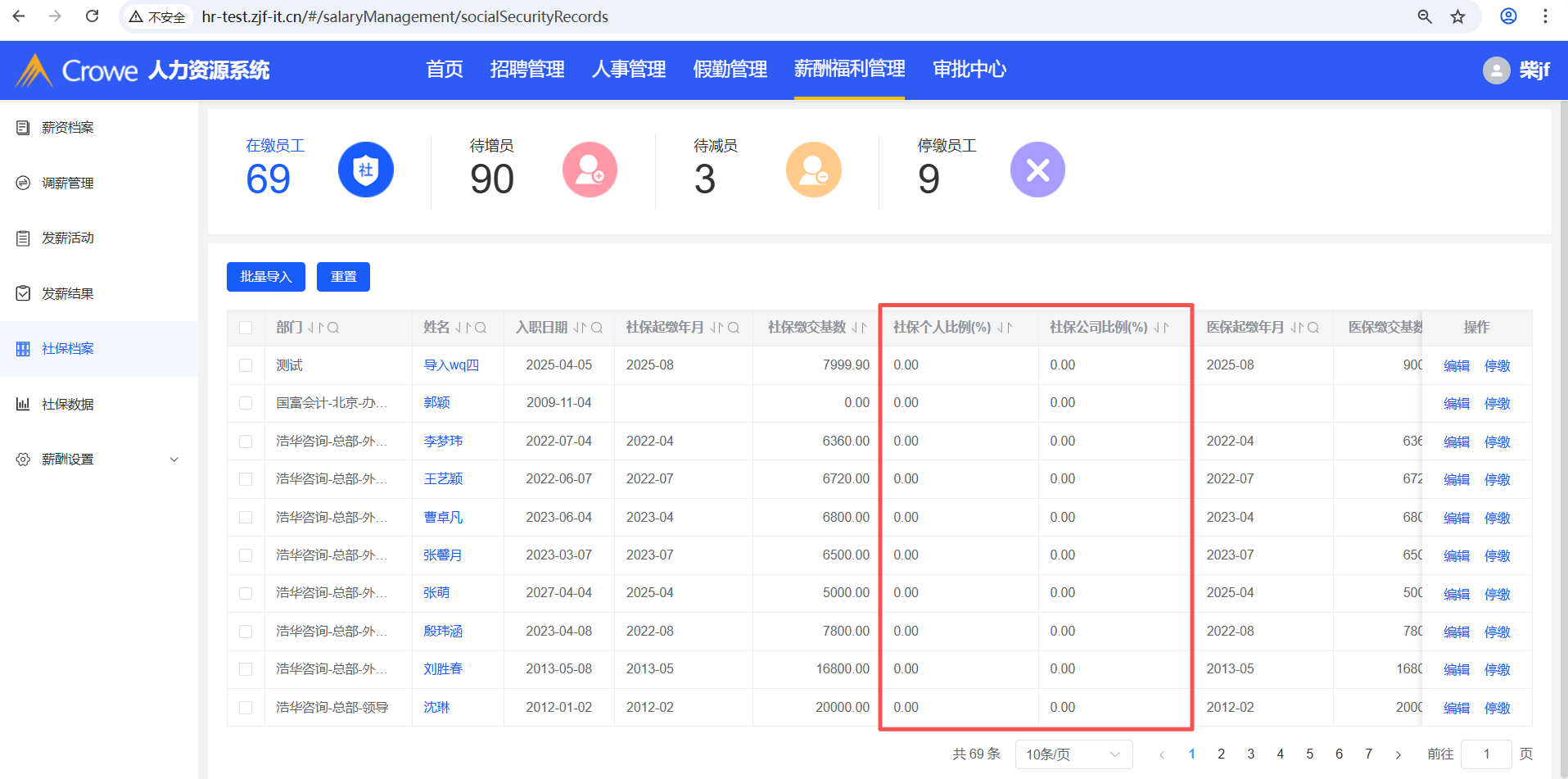
Task: Open the 人事管理 top menu
Action: (x=628, y=70)
